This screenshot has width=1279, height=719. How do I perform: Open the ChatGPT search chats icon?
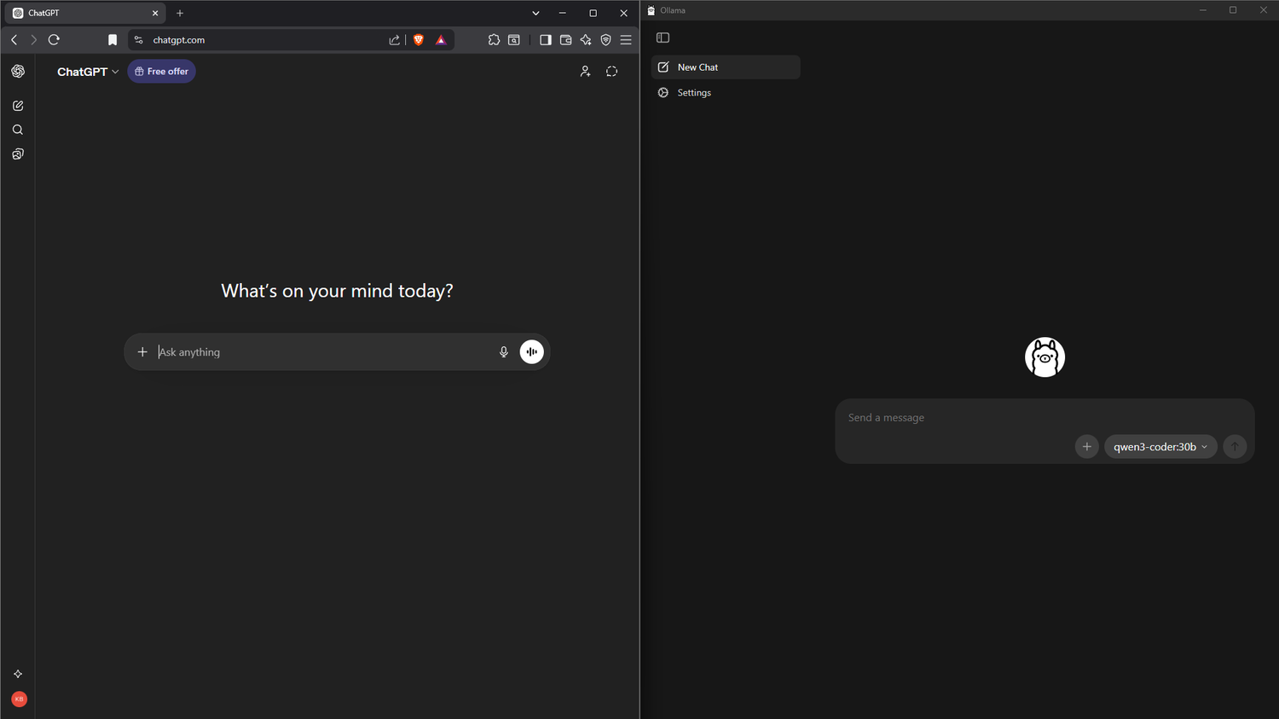18,130
